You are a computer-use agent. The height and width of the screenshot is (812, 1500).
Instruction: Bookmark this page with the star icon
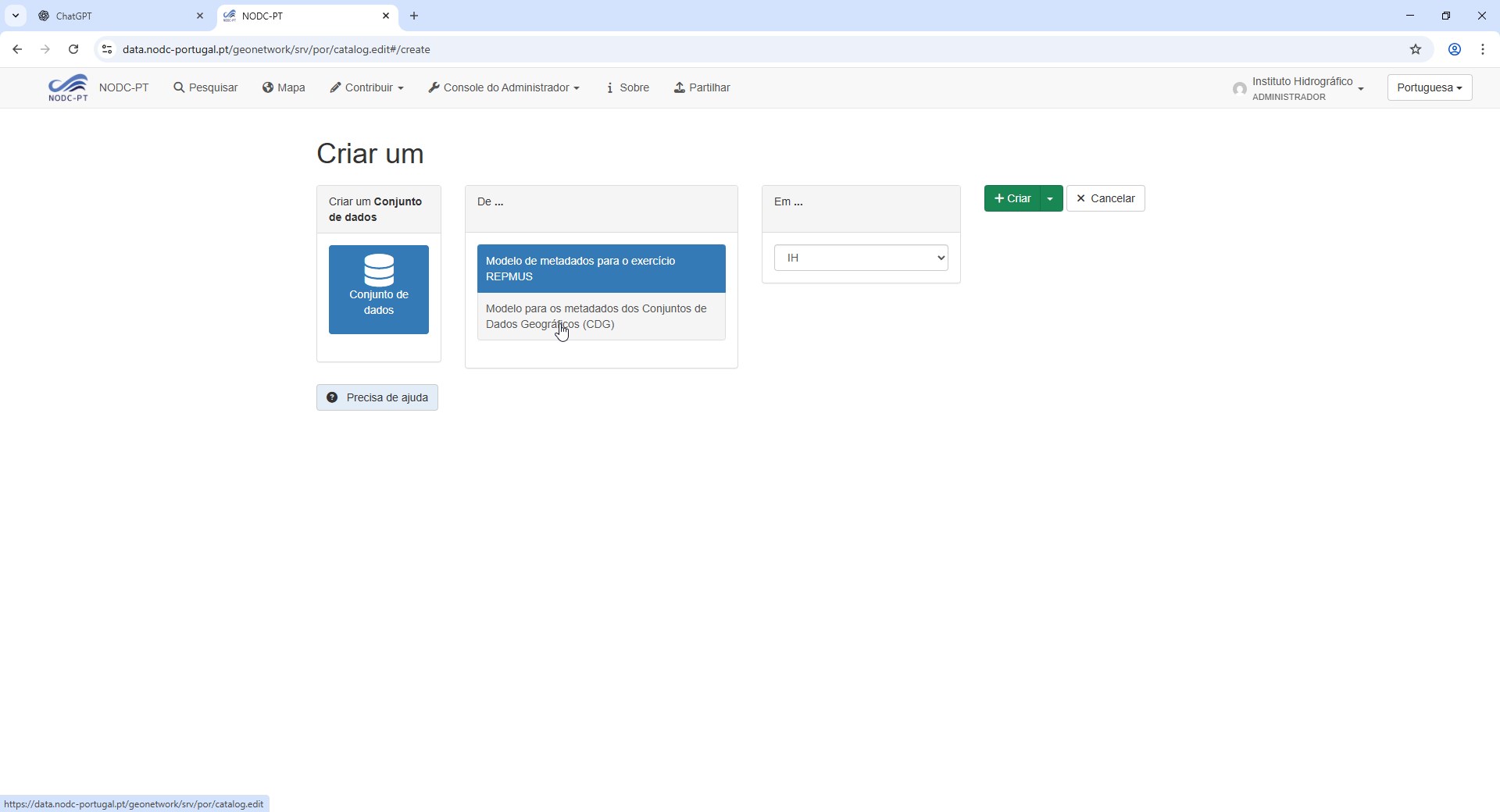(1416, 49)
